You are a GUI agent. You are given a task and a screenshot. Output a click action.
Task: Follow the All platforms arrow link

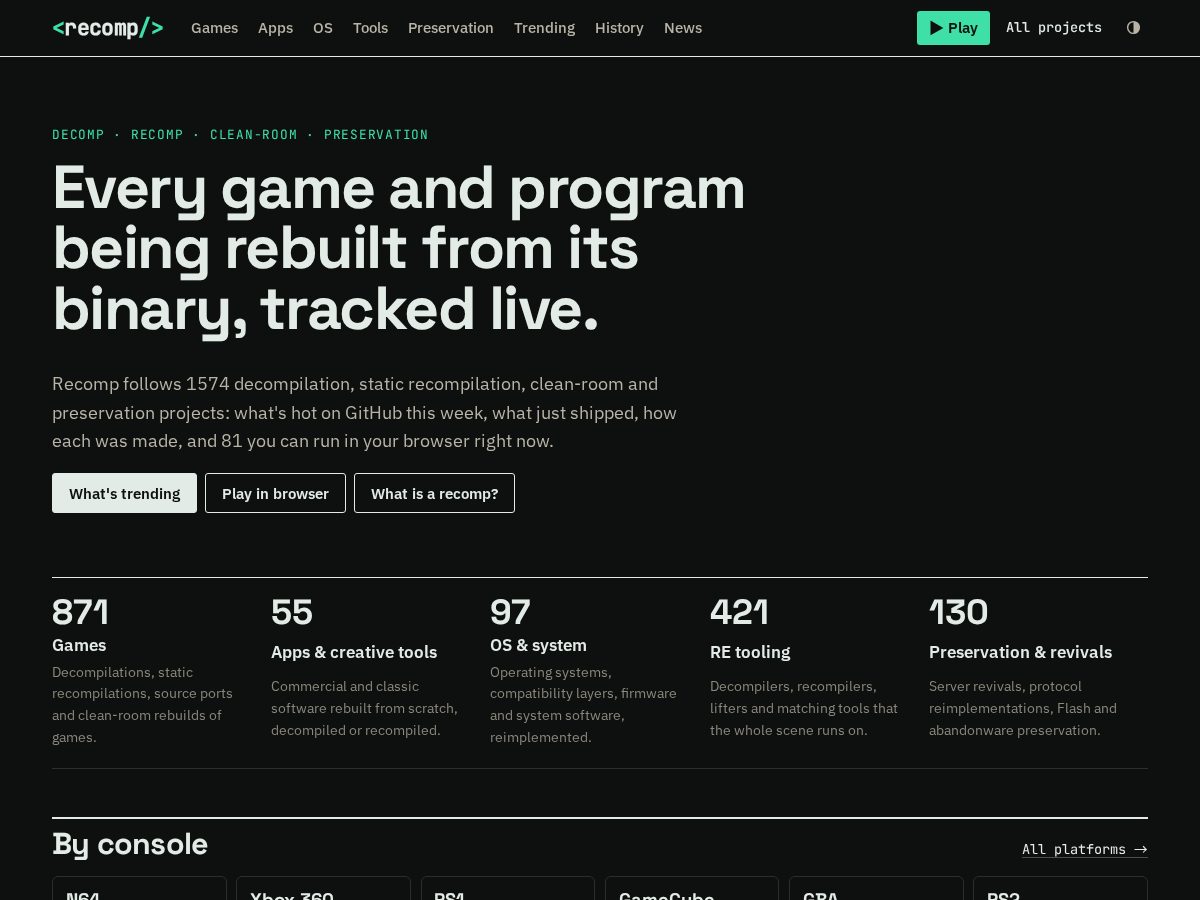[x=1084, y=849]
